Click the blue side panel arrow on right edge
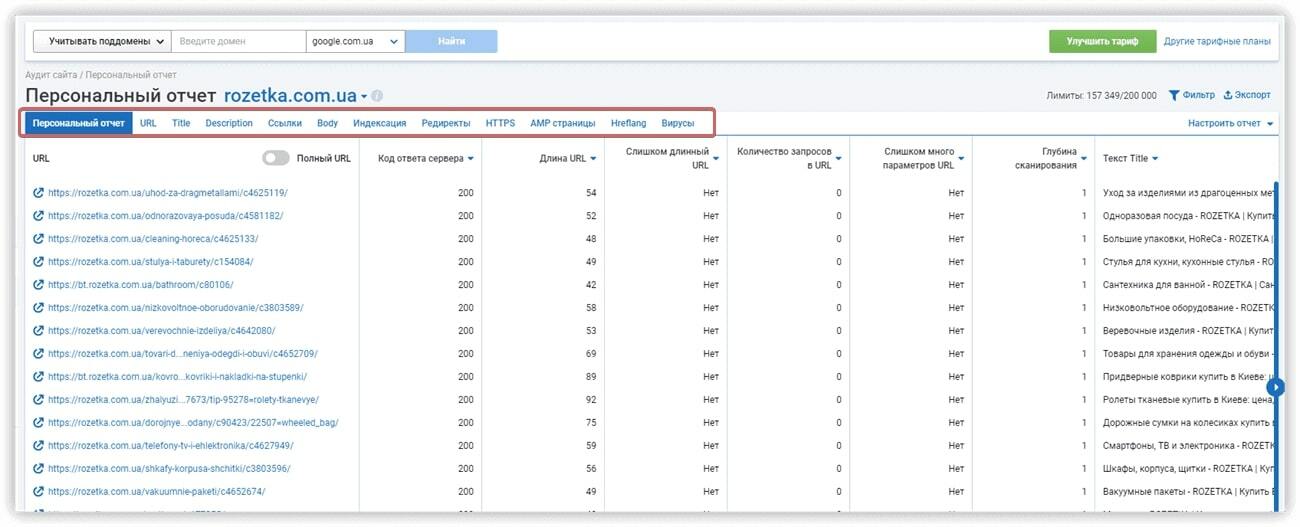1300x527 pixels. click(x=1276, y=386)
